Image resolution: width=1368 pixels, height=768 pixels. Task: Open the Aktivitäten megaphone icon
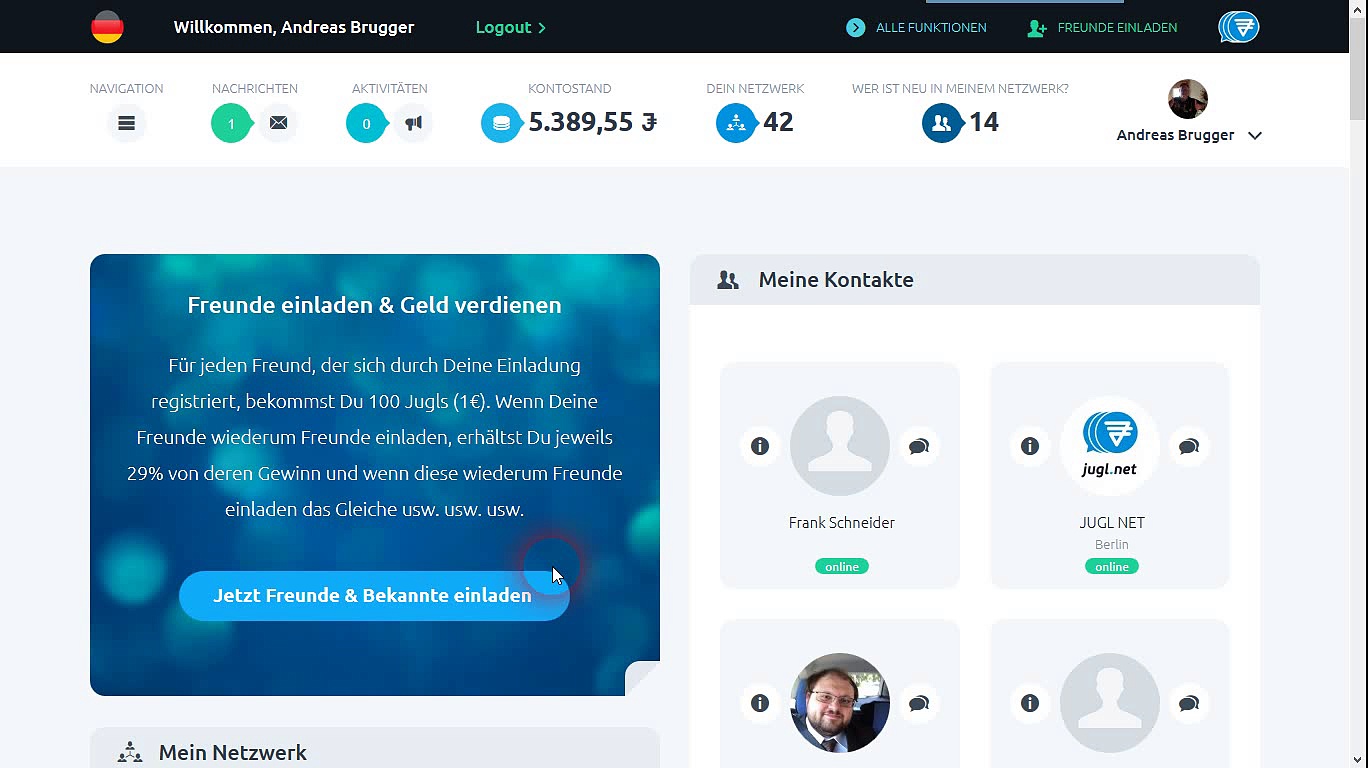click(413, 123)
